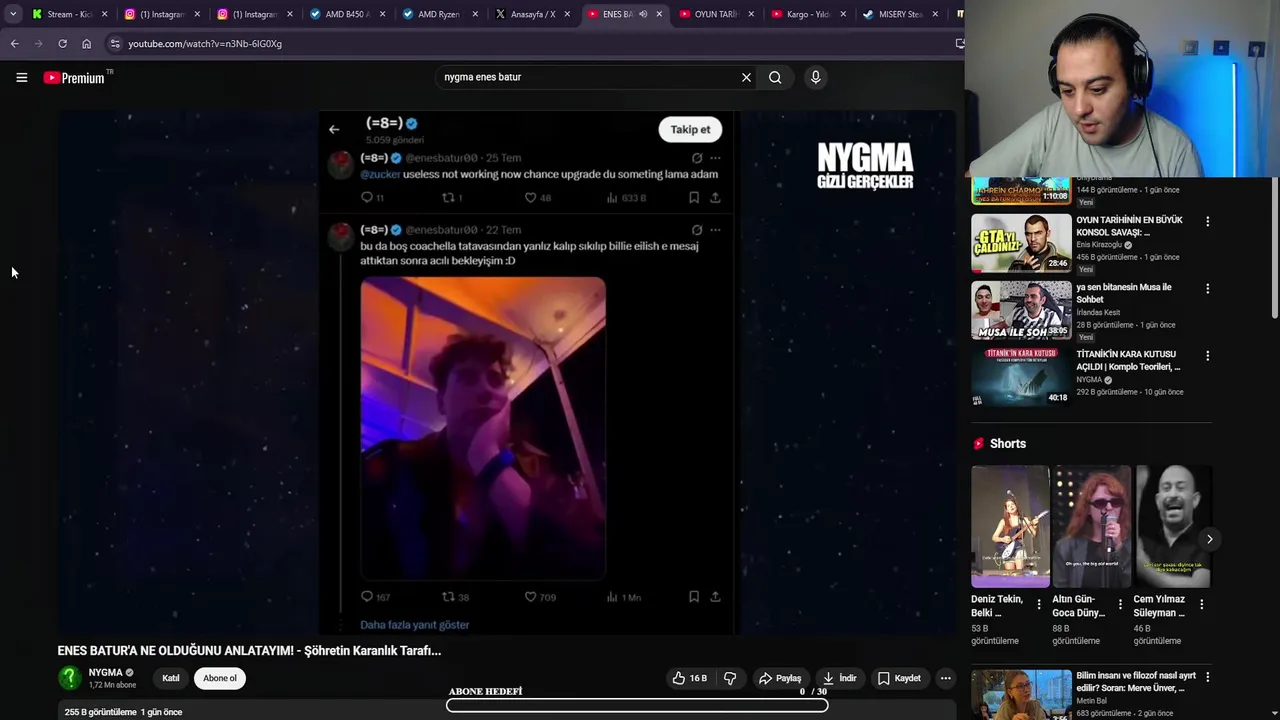Image resolution: width=1280 pixels, height=720 pixels.
Task: Show next Shorts with the right arrow
Action: tap(1209, 539)
